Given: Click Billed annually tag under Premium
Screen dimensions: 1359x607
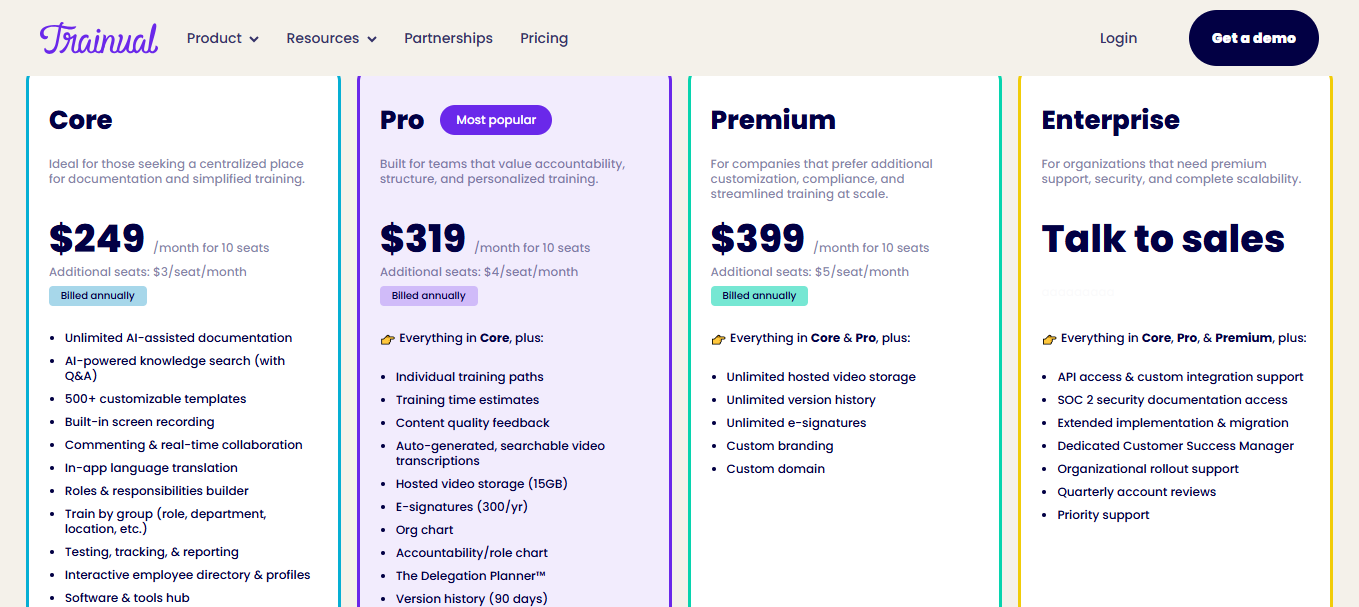Looking at the screenshot, I should 759,296.
